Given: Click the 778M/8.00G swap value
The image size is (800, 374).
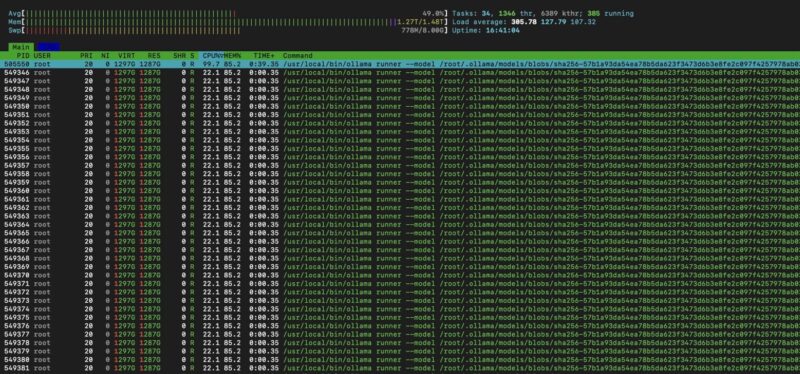Looking at the screenshot, I should 423,31.
